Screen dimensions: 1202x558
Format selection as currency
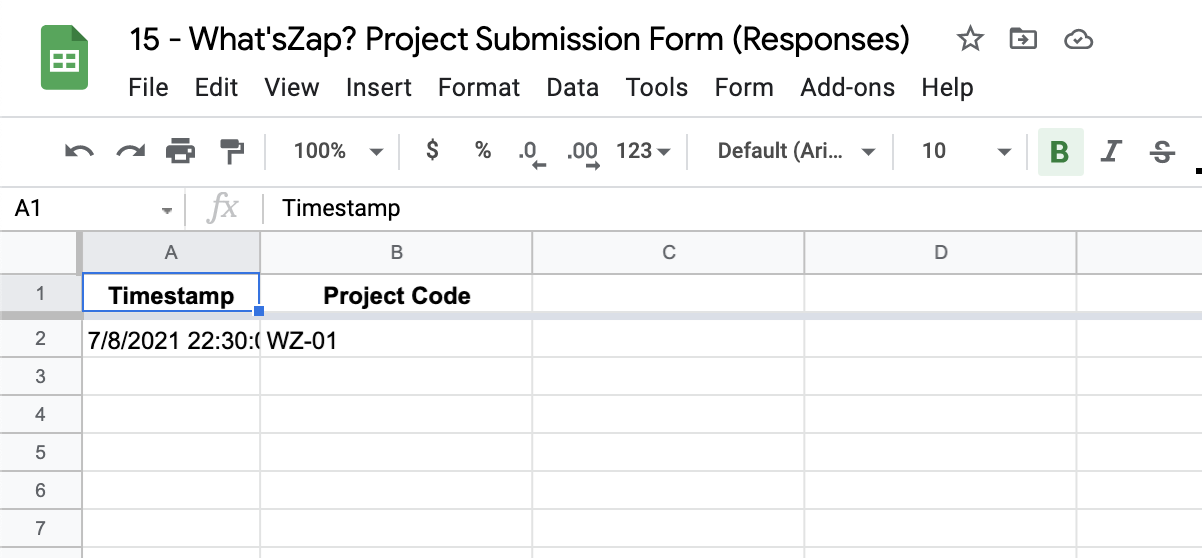pyautogui.click(x=432, y=152)
